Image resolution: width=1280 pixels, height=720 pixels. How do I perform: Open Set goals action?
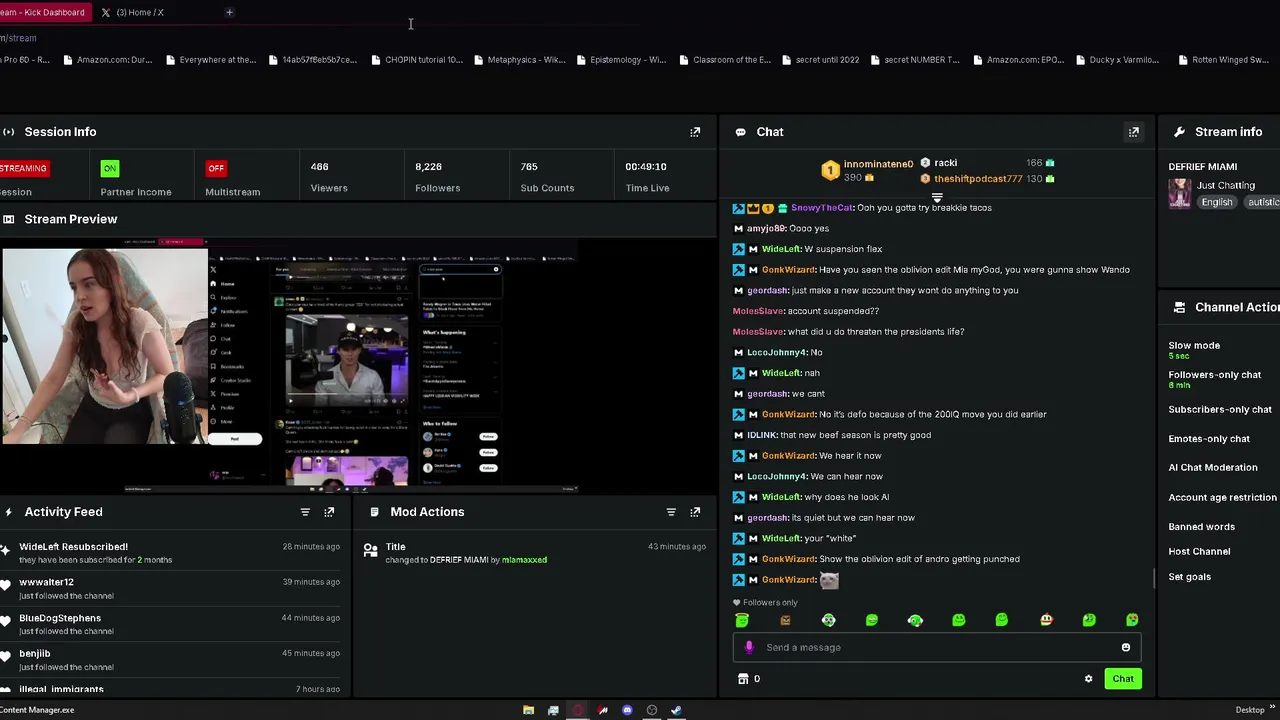pyautogui.click(x=1189, y=577)
